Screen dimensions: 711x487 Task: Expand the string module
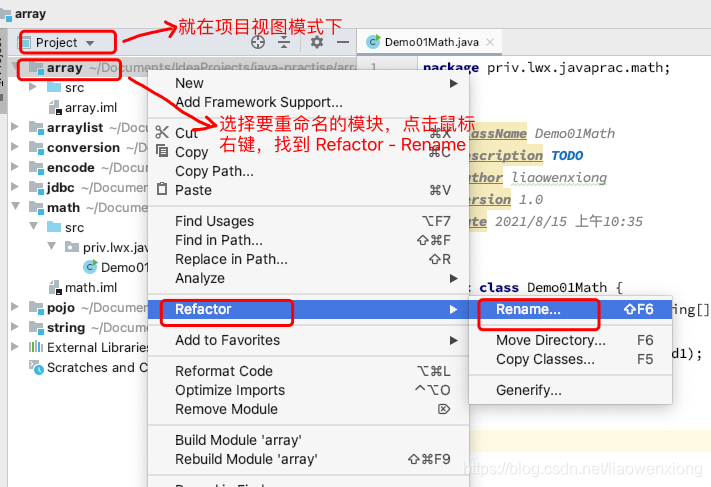click(15, 326)
